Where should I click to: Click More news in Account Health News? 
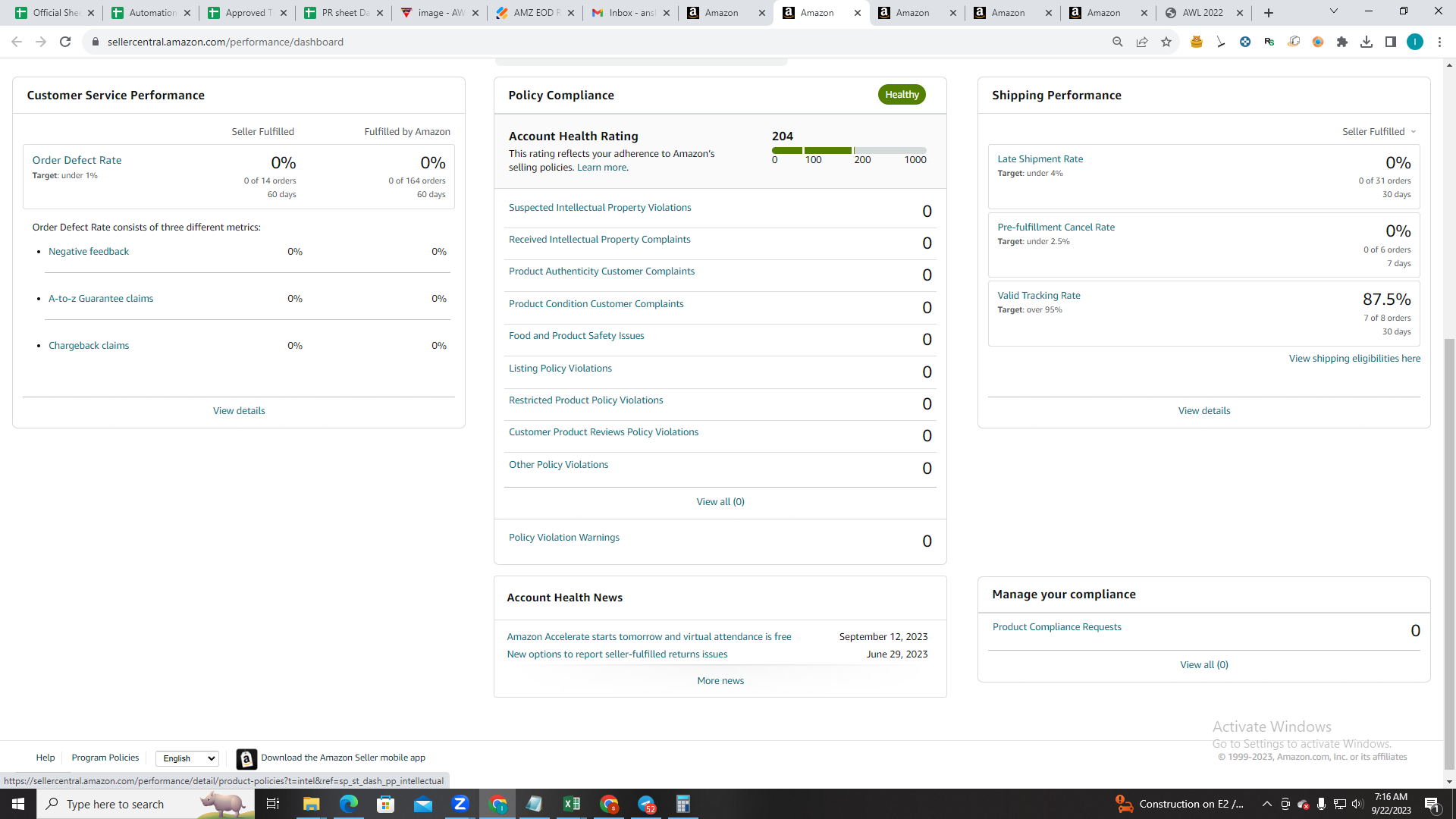(720, 681)
